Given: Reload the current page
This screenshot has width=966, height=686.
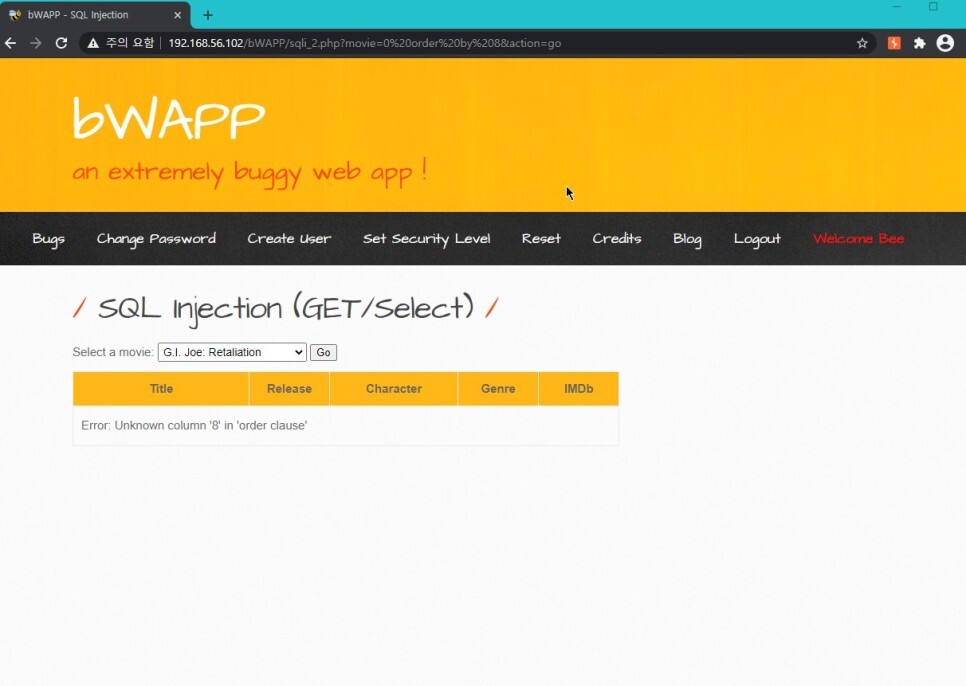Looking at the screenshot, I should 61,43.
